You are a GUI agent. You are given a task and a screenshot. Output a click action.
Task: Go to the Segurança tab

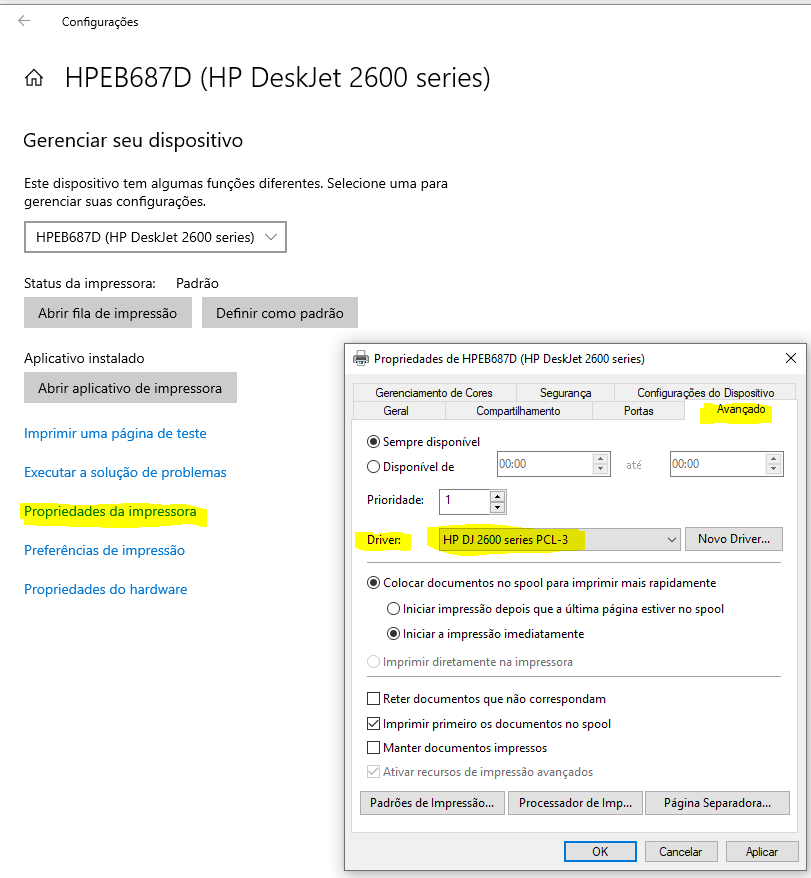(x=565, y=393)
